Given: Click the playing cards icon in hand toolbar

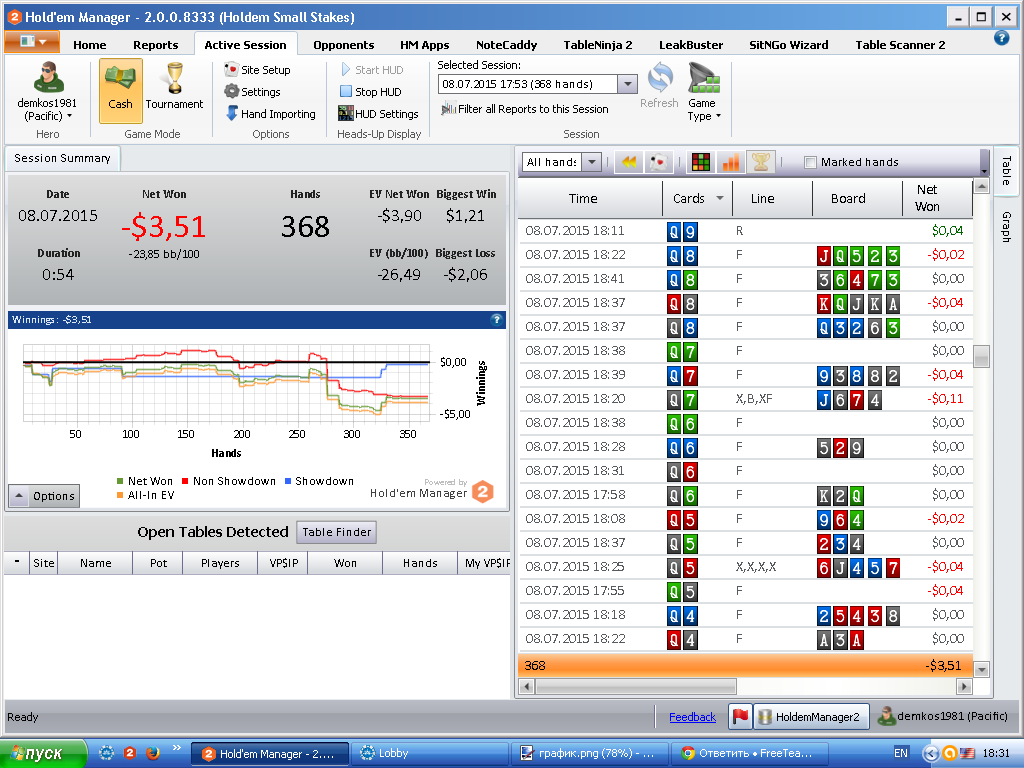Looking at the screenshot, I should (x=659, y=162).
